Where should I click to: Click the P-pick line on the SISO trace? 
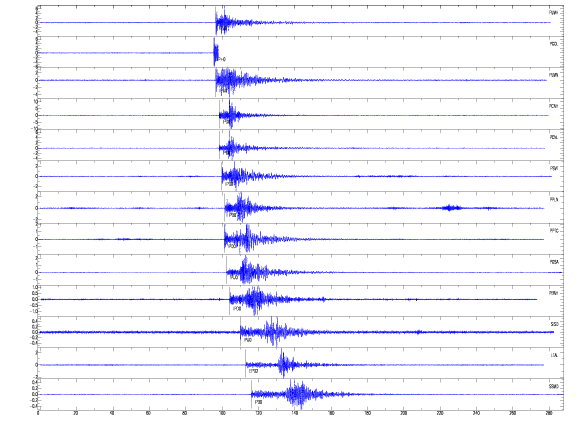[240, 332]
